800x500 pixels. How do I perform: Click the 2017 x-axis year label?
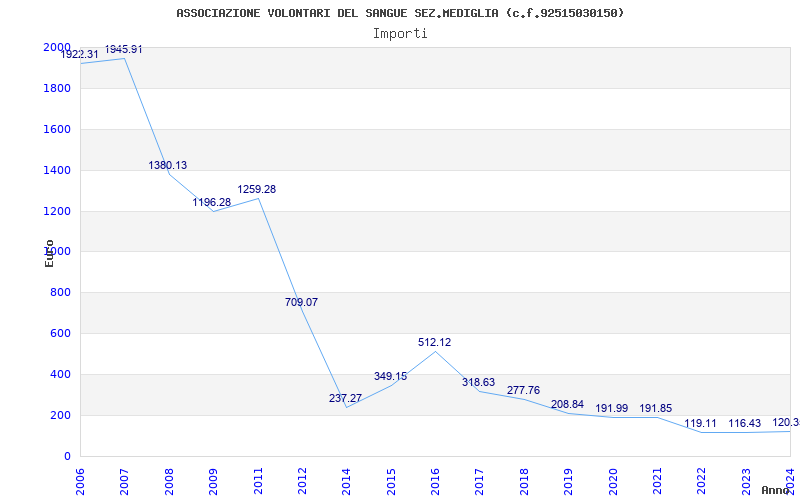480,481
